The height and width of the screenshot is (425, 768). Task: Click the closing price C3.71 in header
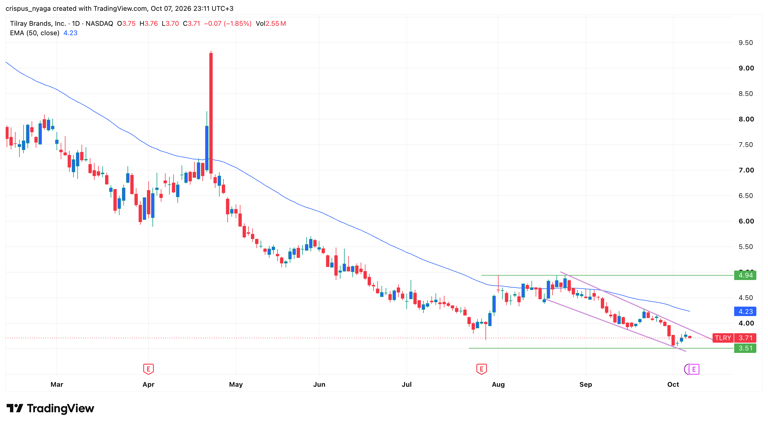[192, 24]
